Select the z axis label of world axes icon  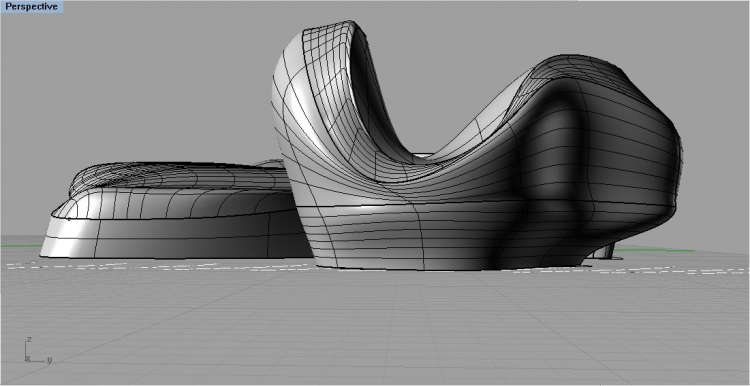tap(29, 339)
